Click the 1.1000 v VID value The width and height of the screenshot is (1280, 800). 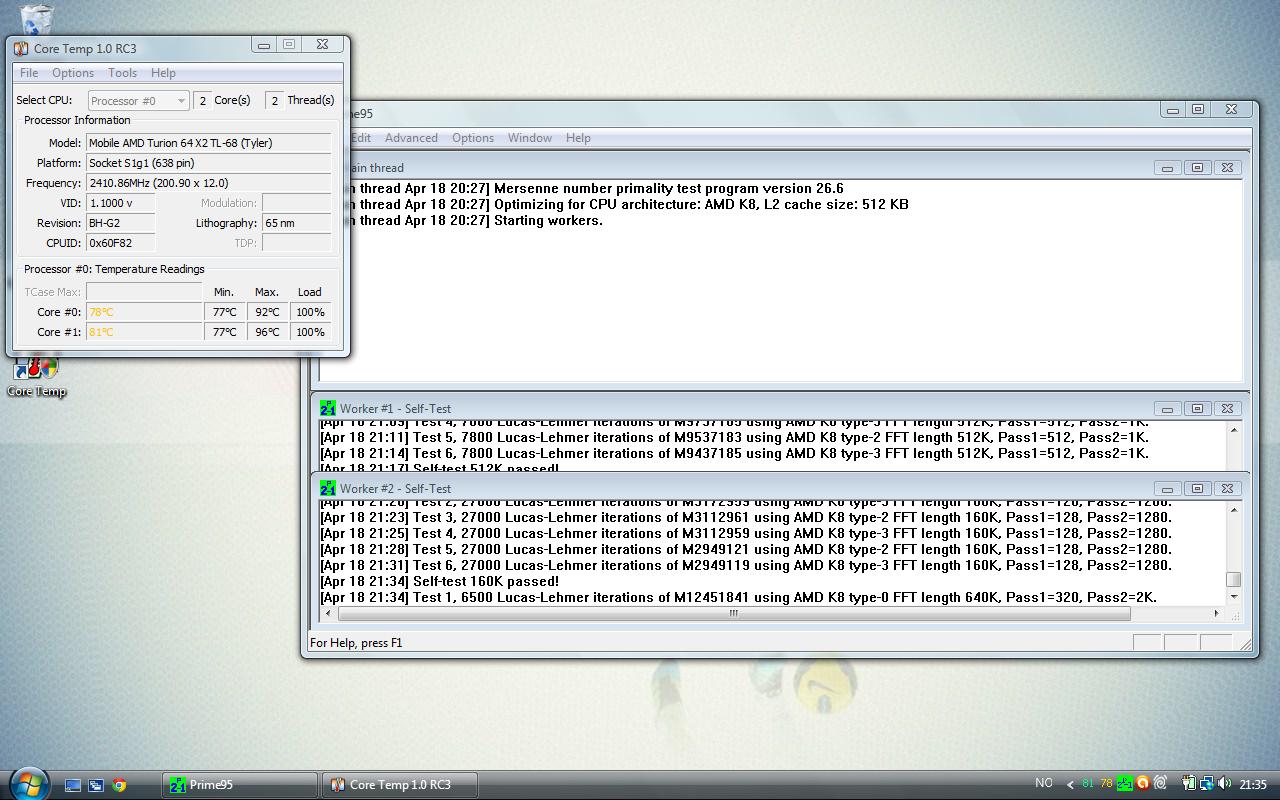pyautogui.click(x=120, y=203)
